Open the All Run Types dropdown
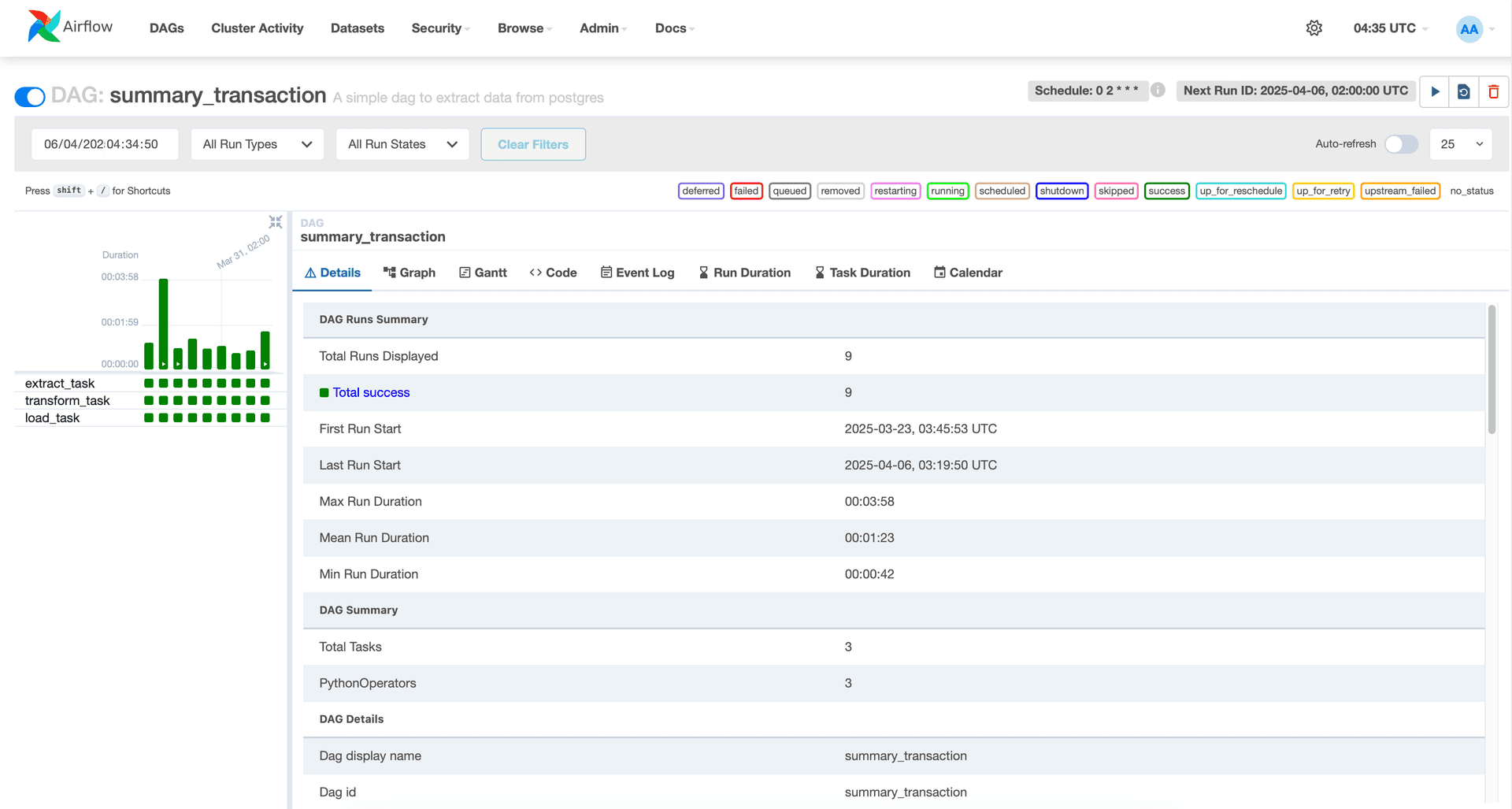 [x=257, y=144]
